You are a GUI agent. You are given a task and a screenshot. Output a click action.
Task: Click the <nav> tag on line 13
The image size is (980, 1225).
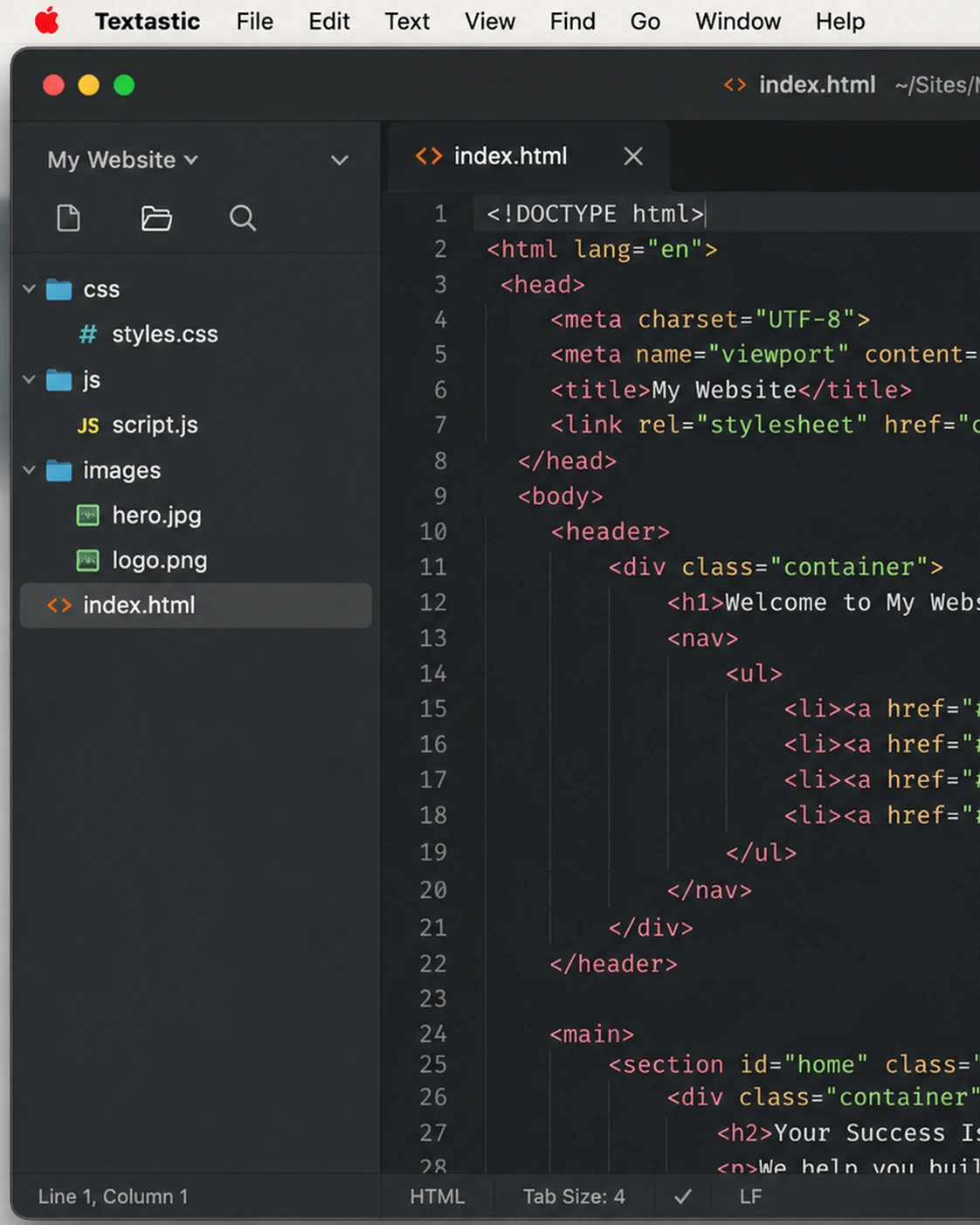pyautogui.click(x=702, y=639)
